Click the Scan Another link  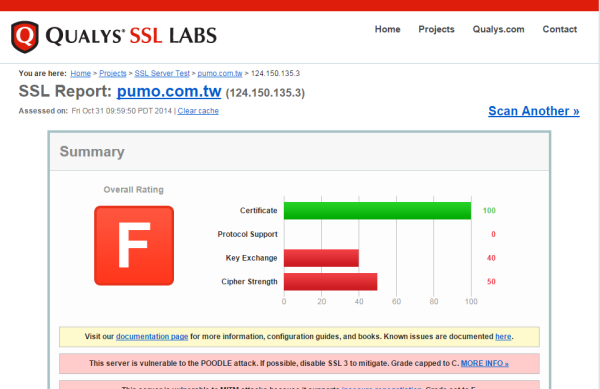click(x=534, y=111)
